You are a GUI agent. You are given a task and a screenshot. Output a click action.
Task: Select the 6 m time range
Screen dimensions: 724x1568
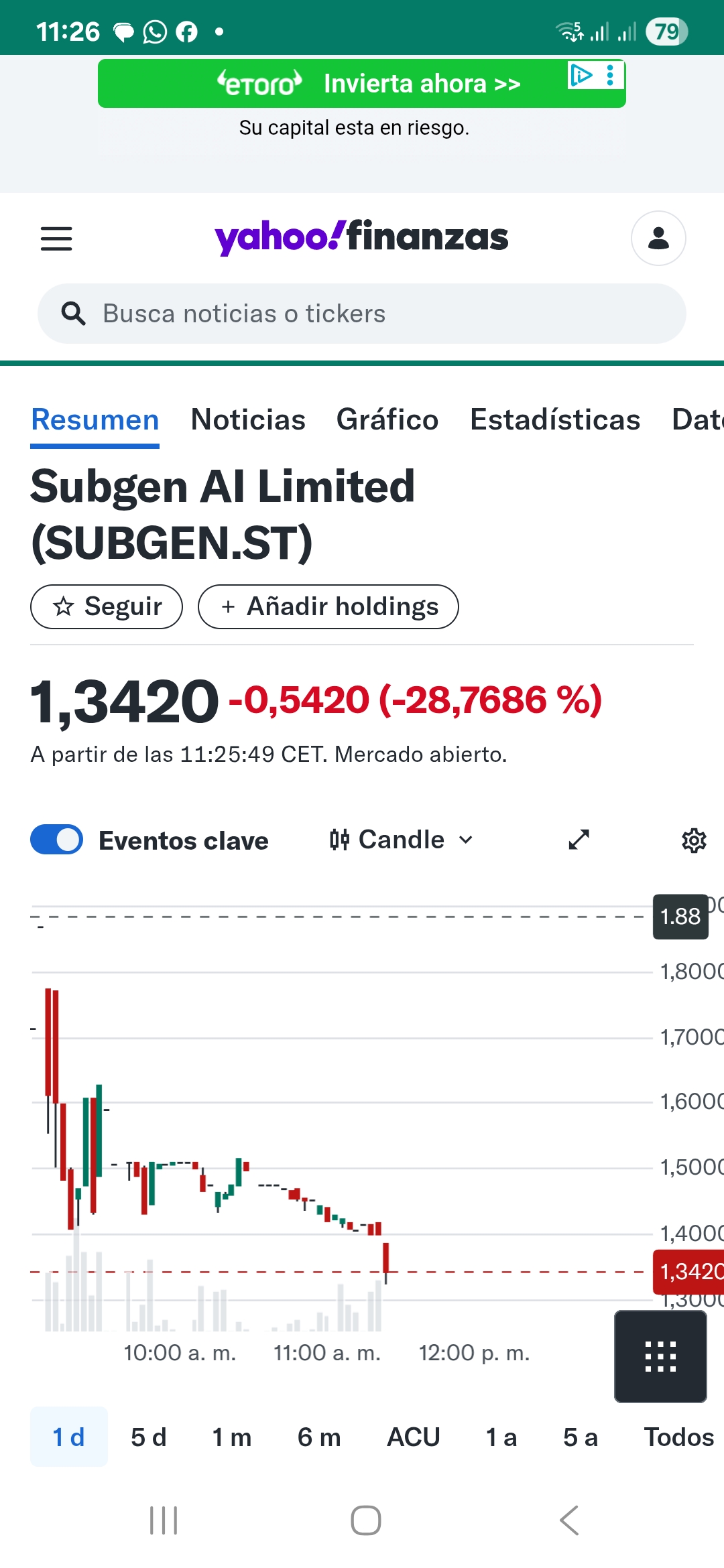(x=319, y=1437)
